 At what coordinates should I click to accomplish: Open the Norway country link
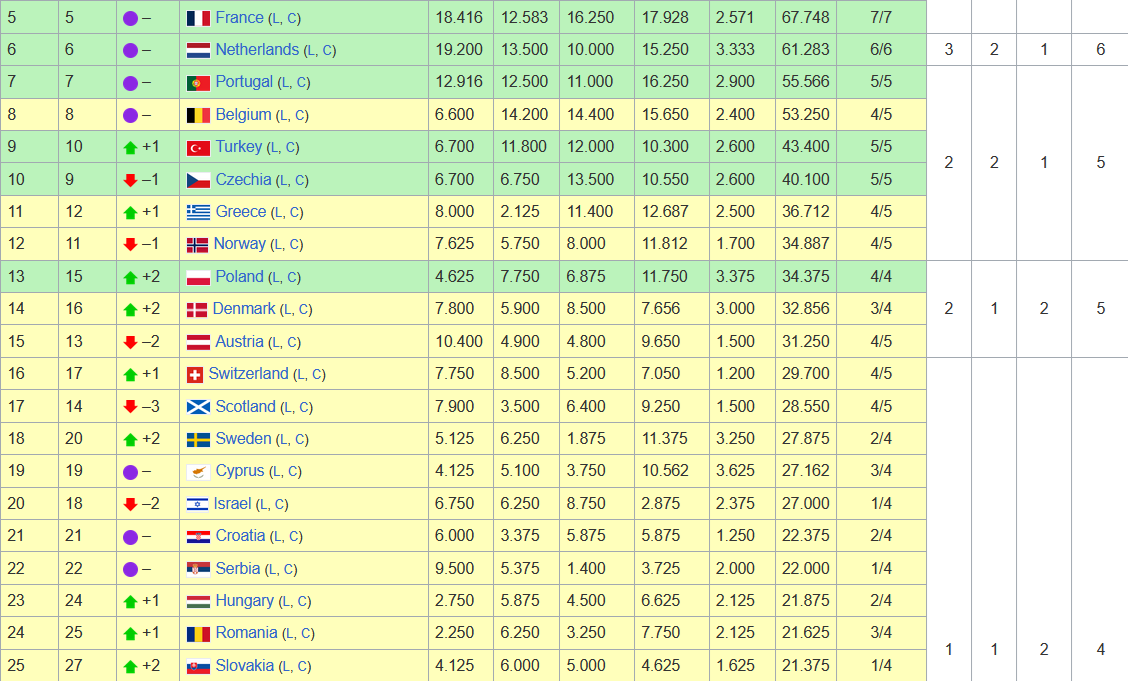tap(240, 243)
